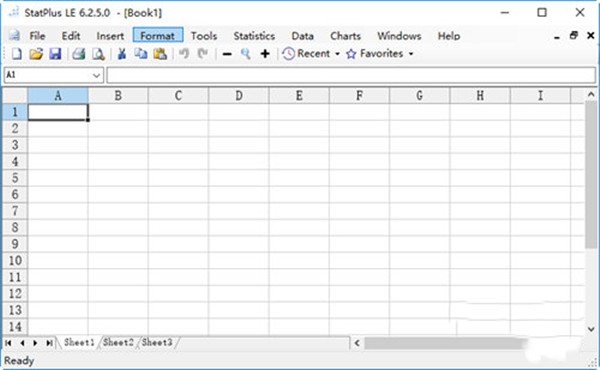600x370 pixels.
Task: Switch to Sheet3 tab
Action: point(157,342)
